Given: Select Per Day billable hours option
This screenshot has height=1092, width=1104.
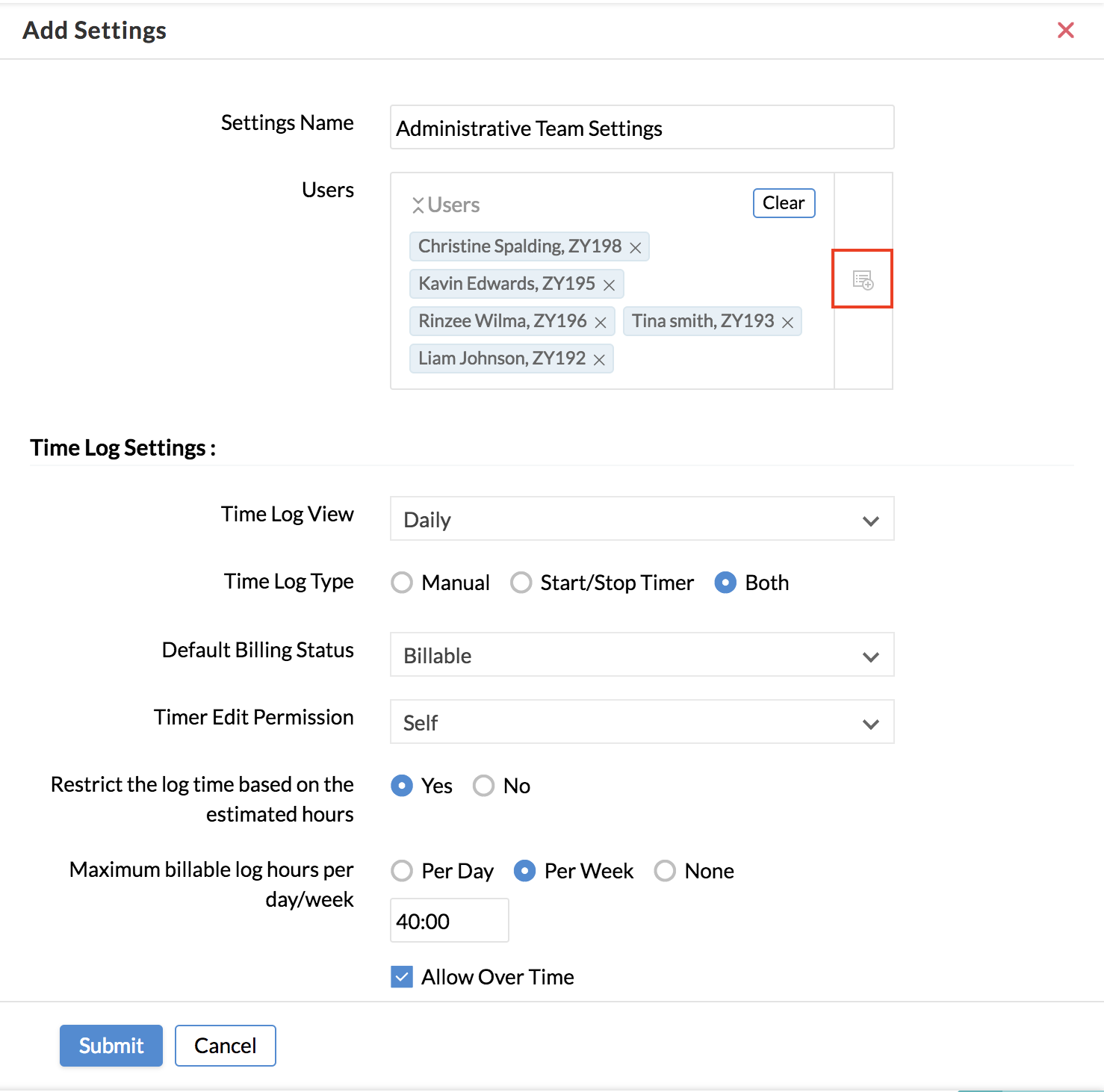Looking at the screenshot, I should 402,871.
